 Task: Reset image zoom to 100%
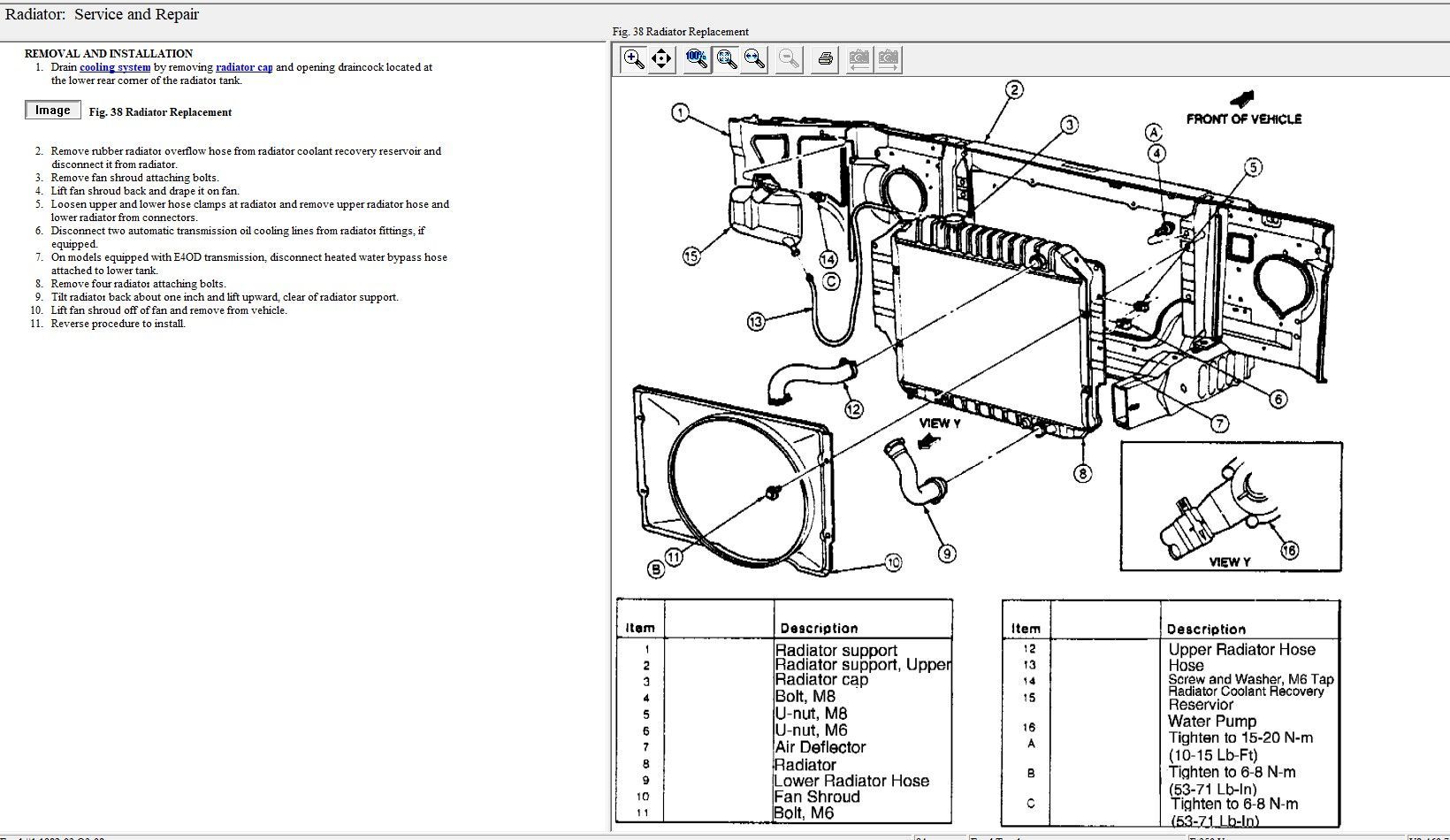(x=697, y=59)
